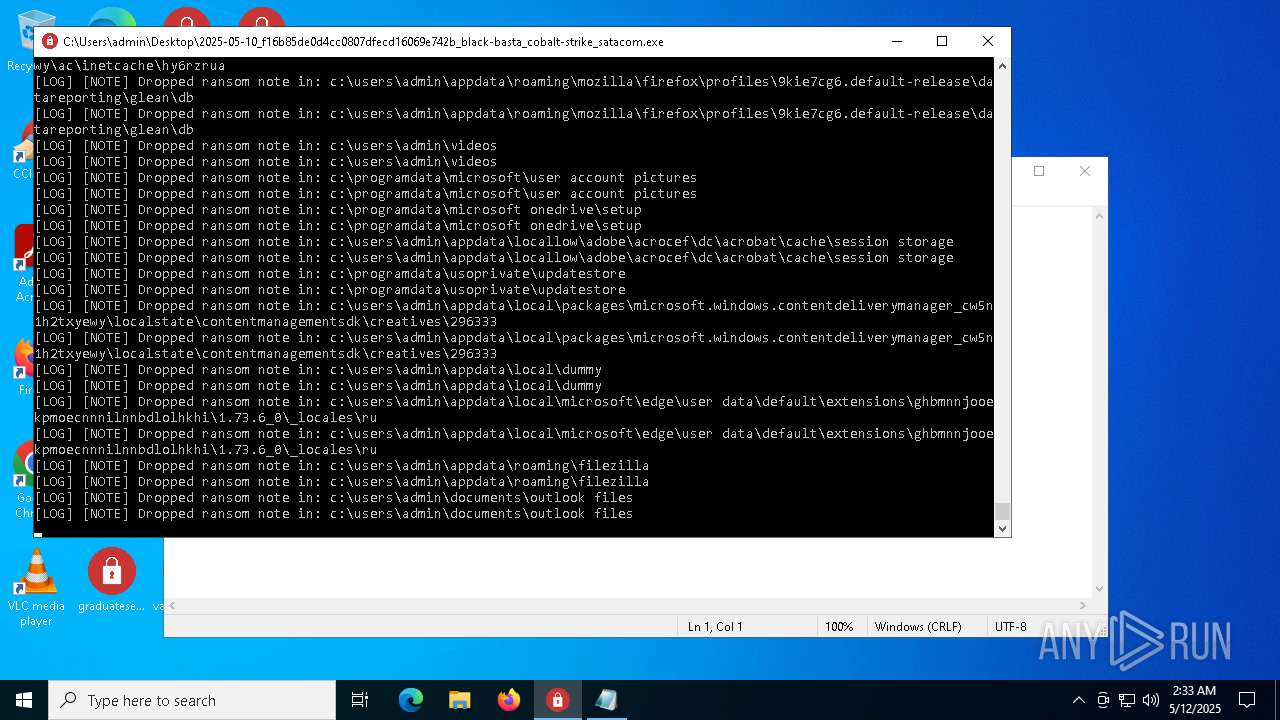Open the Recycle Bin desktop icon
The width and height of the screenshot is (1280, 720).
coord(36,40)
